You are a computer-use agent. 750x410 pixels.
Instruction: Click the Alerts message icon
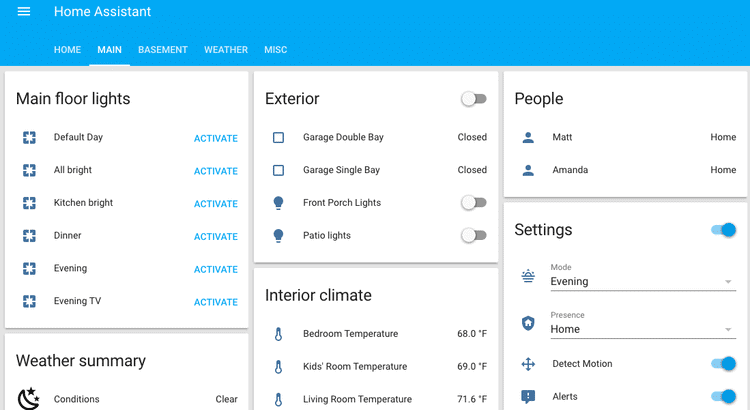(x=528, y=397)
